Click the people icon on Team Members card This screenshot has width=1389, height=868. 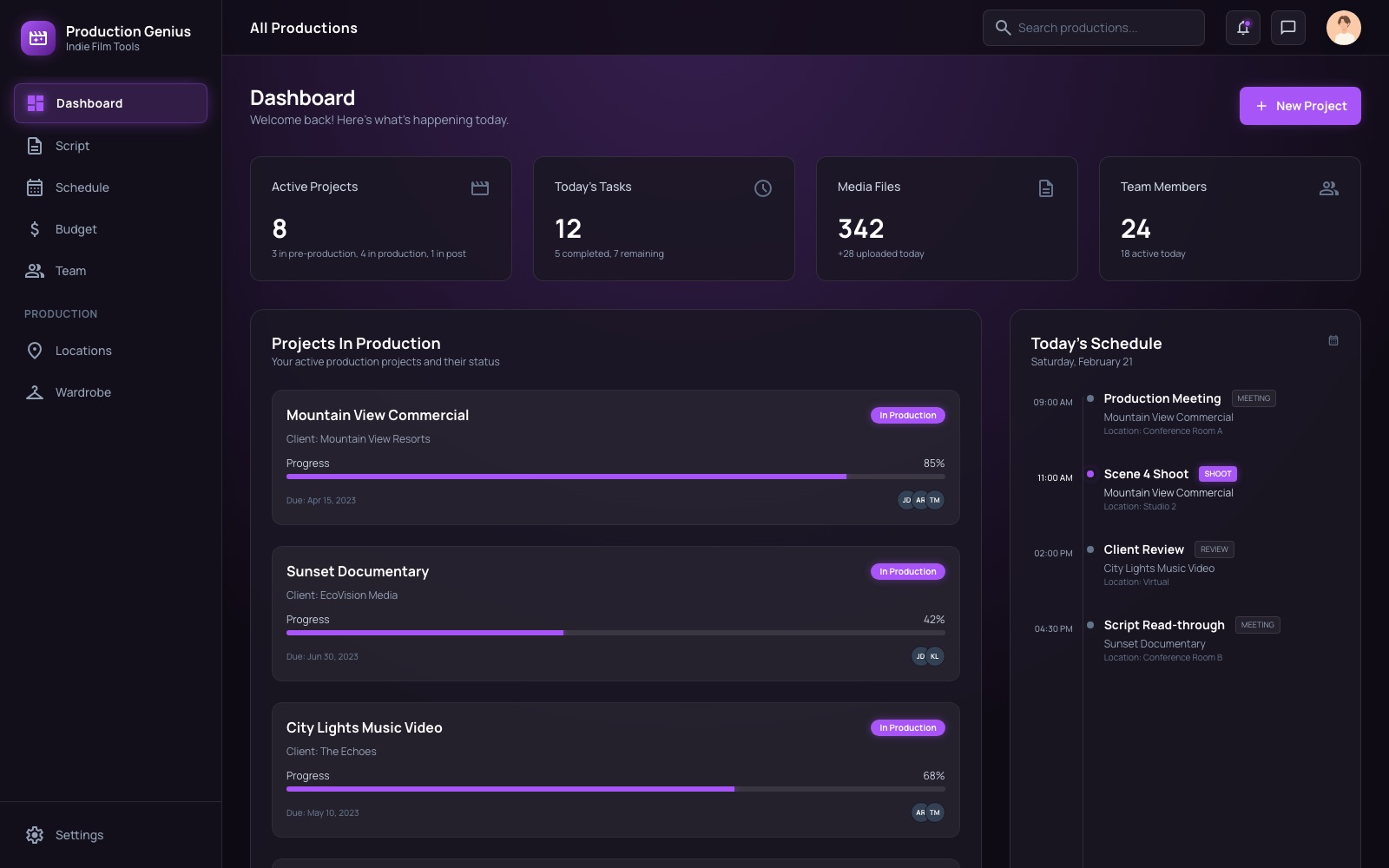(1329, 188)
